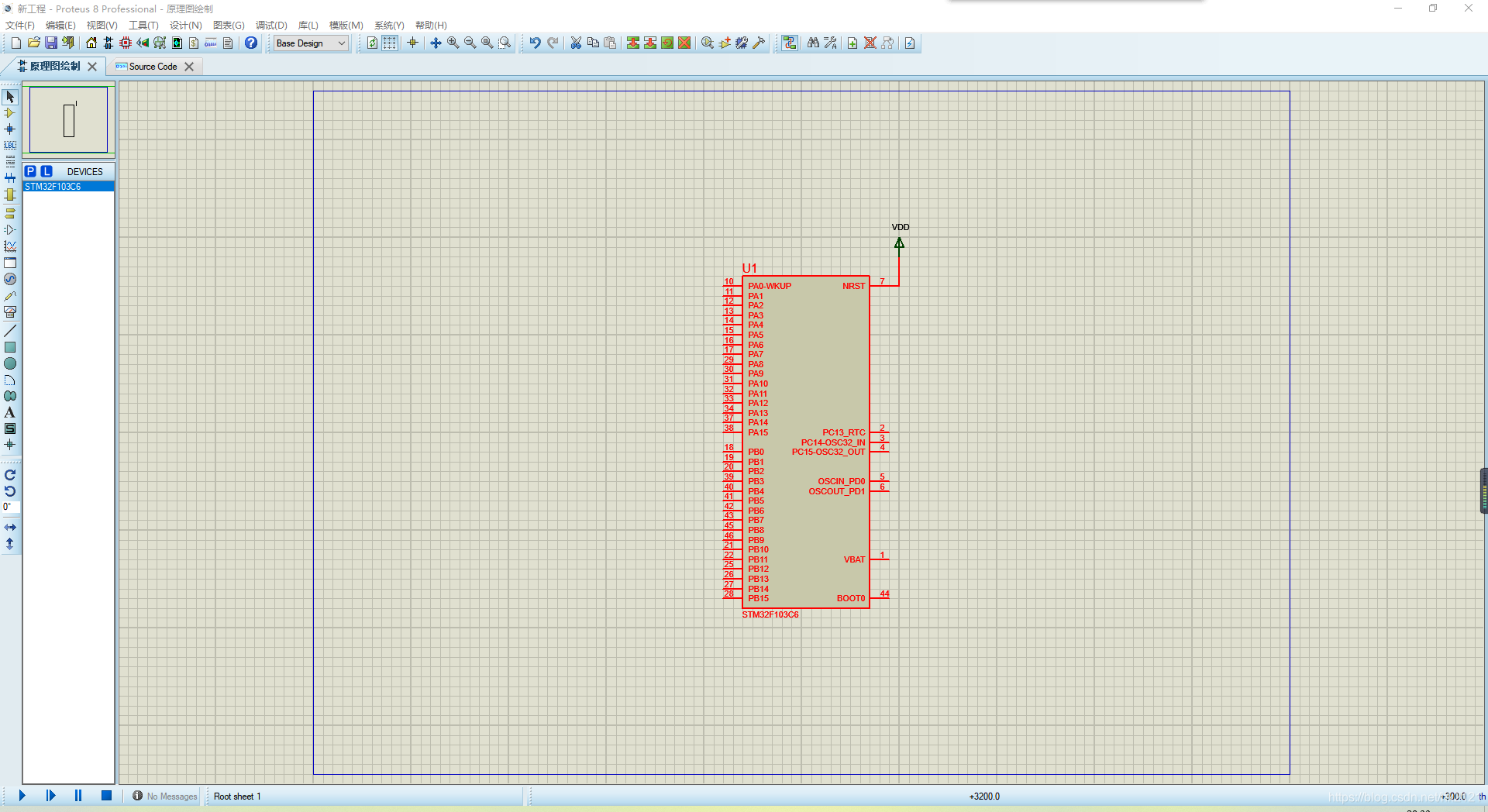The image size is (1488, 812).
Task: Open the 工具(T) menu
Action: (x=143, y=26)
